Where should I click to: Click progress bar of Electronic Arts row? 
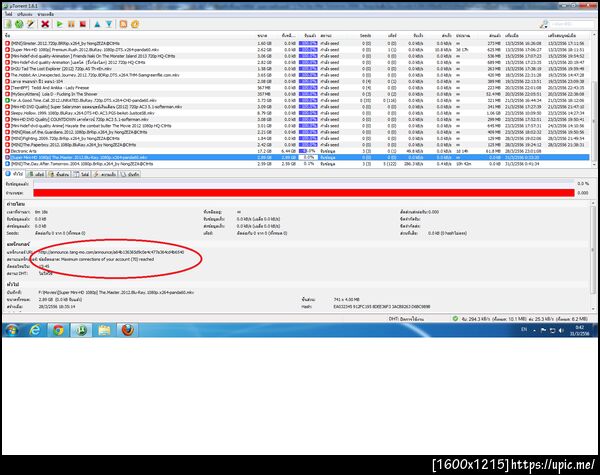[308, 151]
